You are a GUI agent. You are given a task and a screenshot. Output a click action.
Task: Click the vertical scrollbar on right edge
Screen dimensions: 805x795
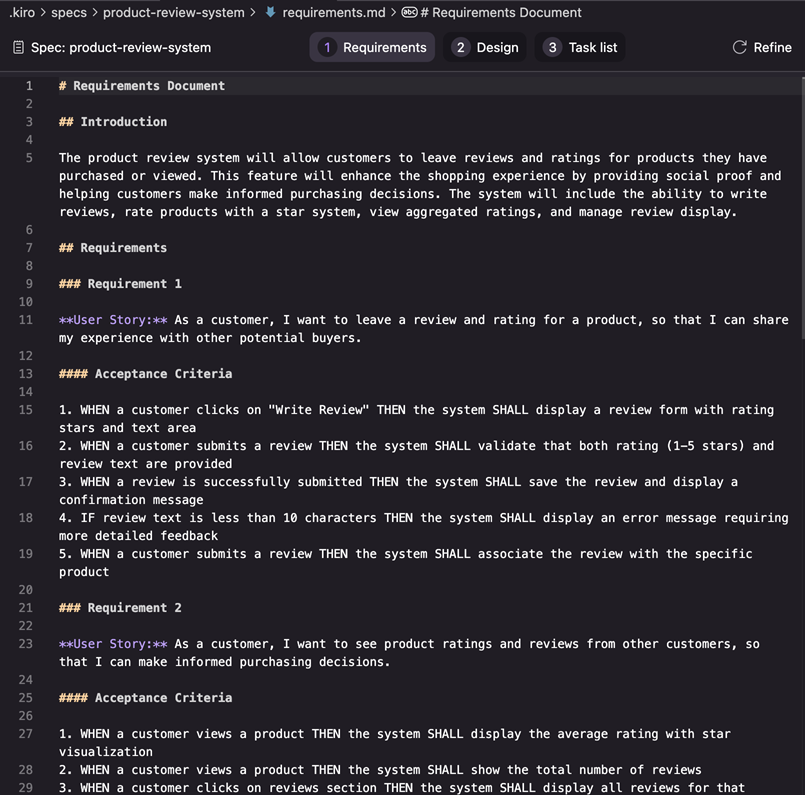(x=800, y=200)
